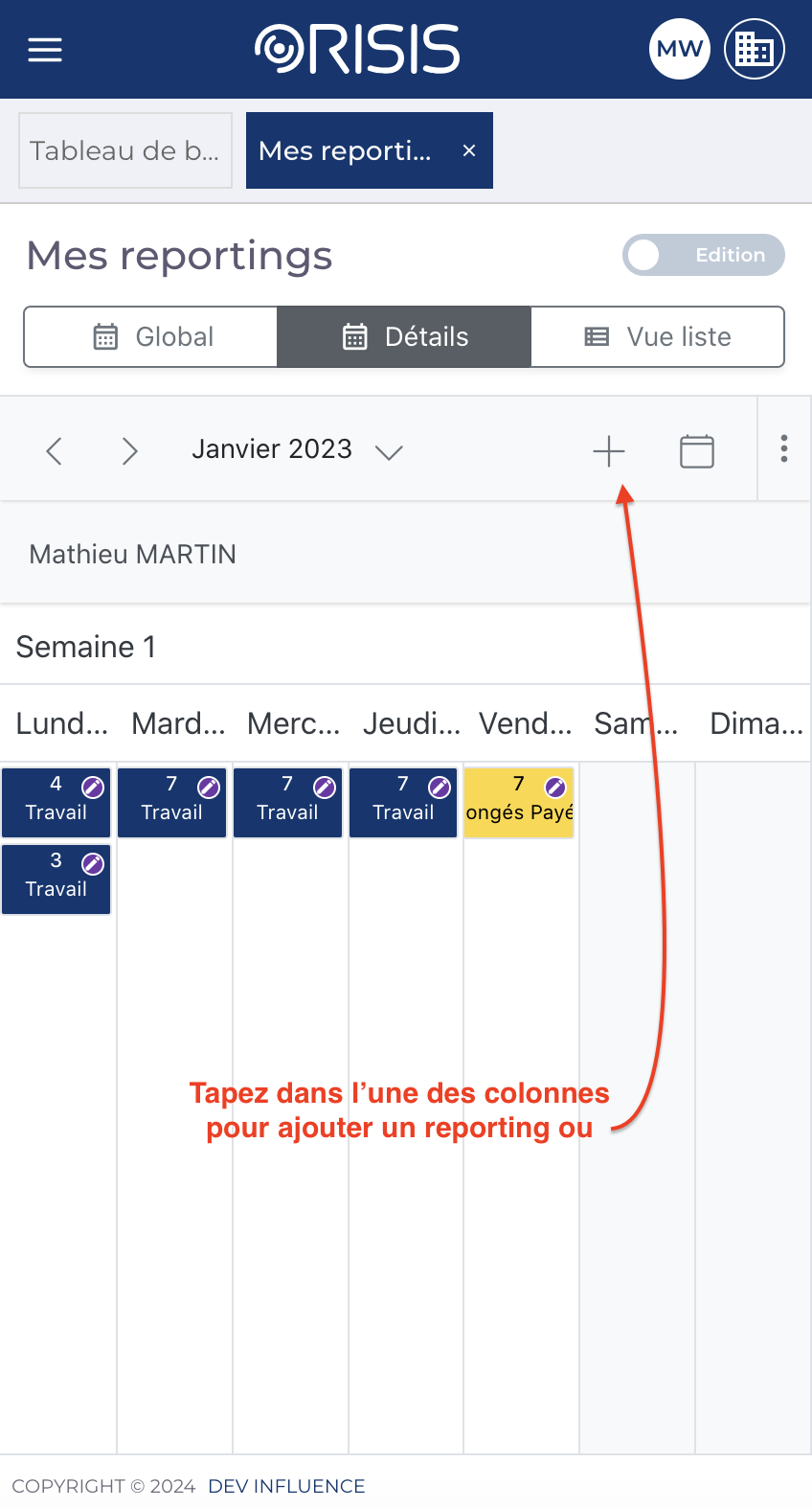812x1508 pixels.
Task: Open the three-dot vertical options menu
Action: [x=784, y=448]
